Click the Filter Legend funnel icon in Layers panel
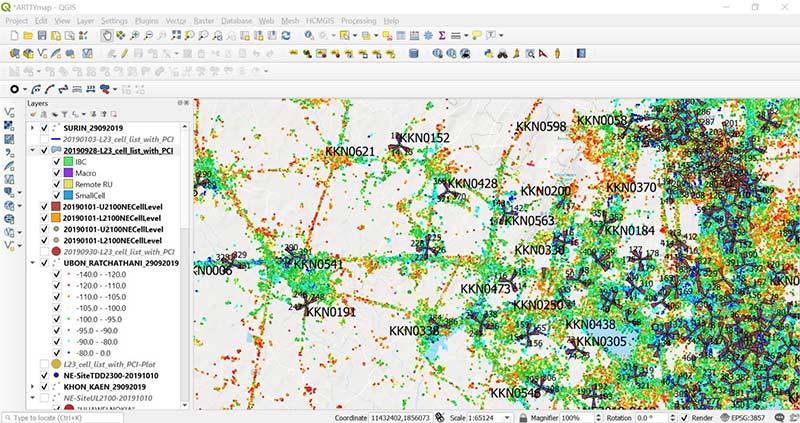 pyautogui.click(x=65, y=114)
